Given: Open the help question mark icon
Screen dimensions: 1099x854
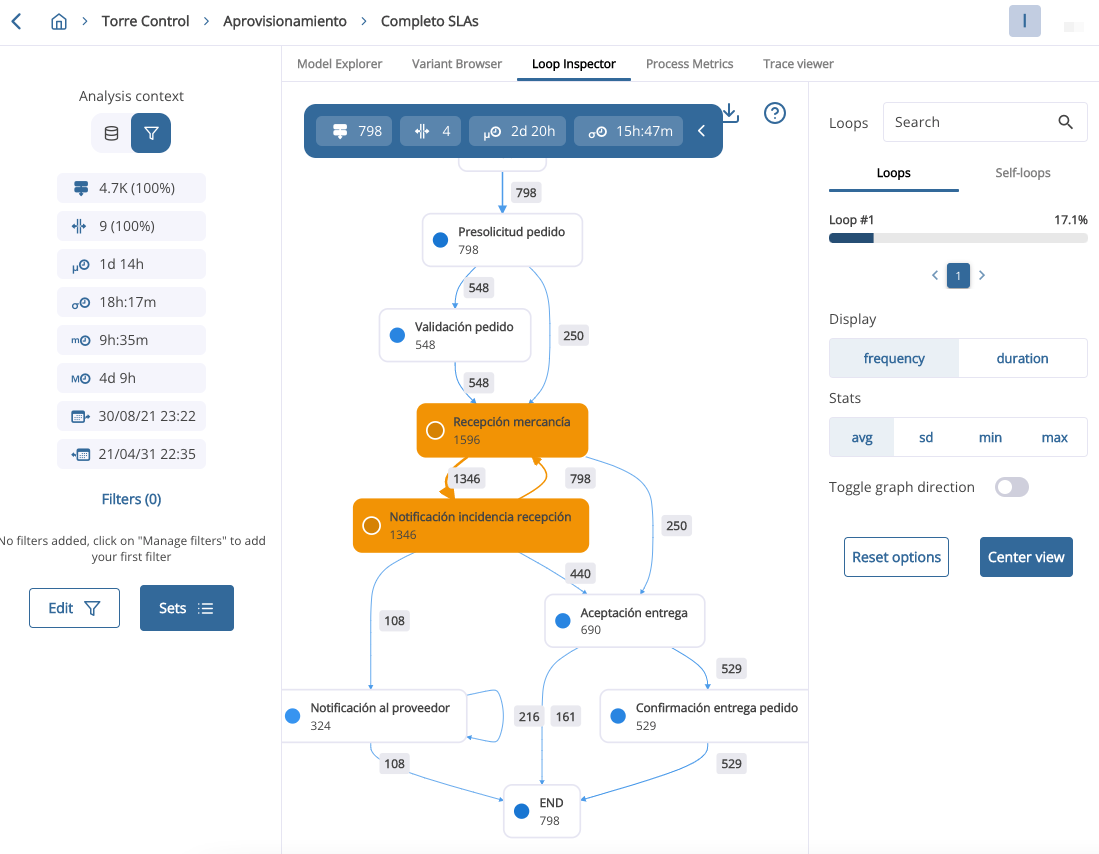Looking at the screenshot, I should (774, 113).
